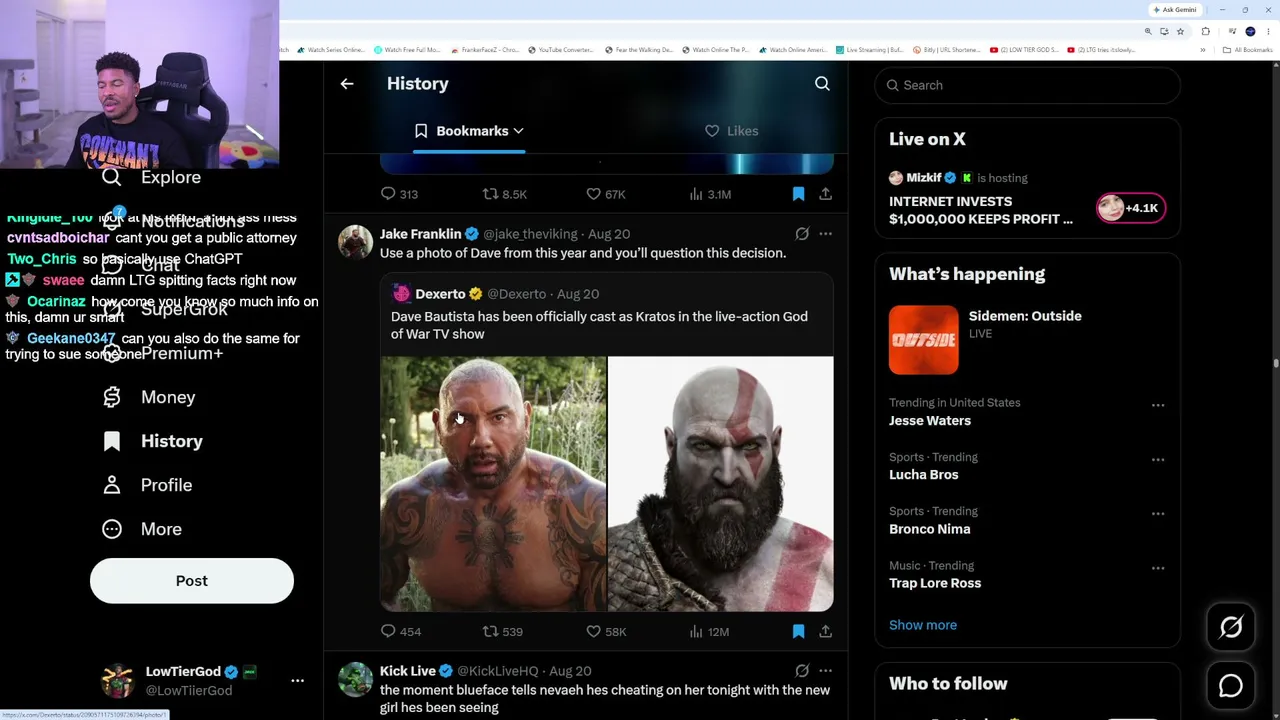The image size is (1280, 720).
Task: Like the post with 58K likes
Action: (x=605, y=632)
